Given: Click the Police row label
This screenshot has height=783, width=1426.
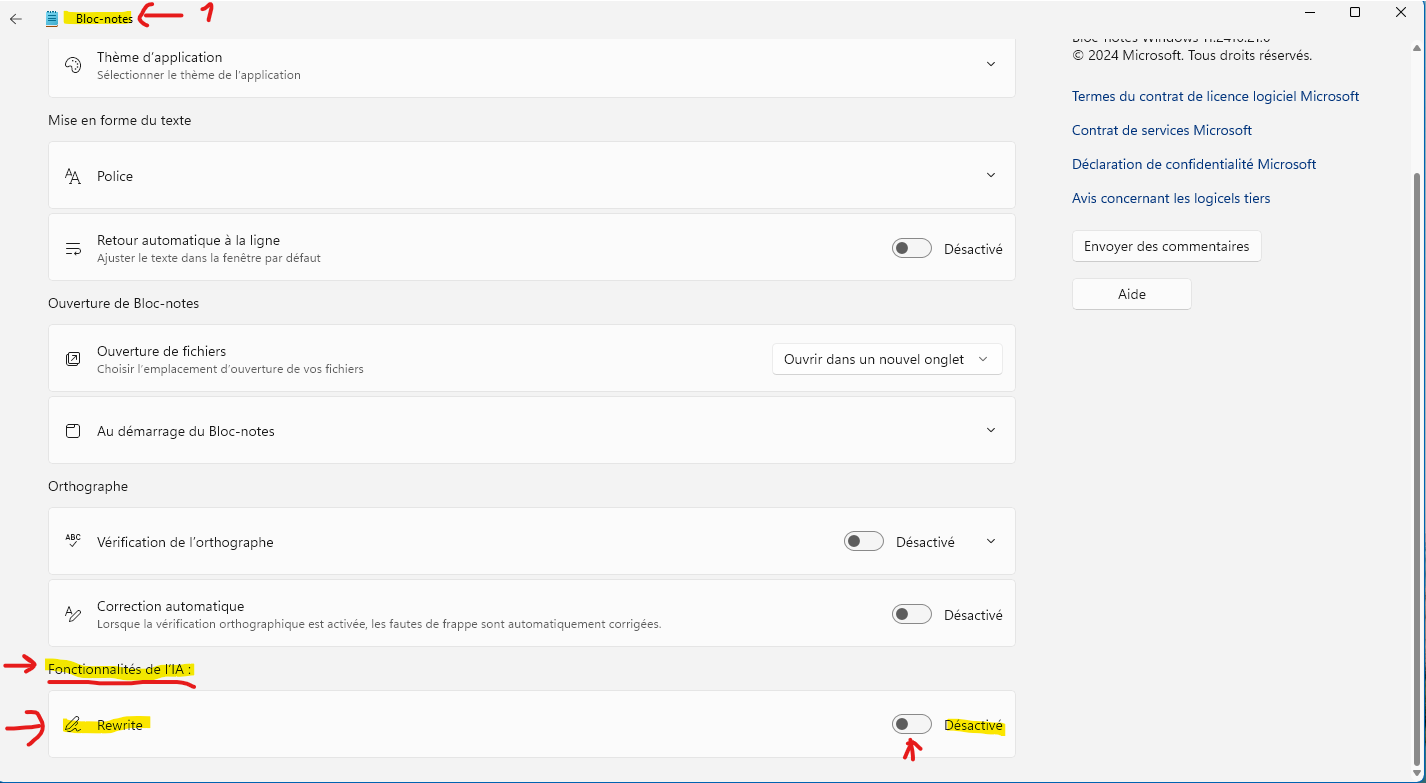Looking at the screenshot, I should coord(115,176).
